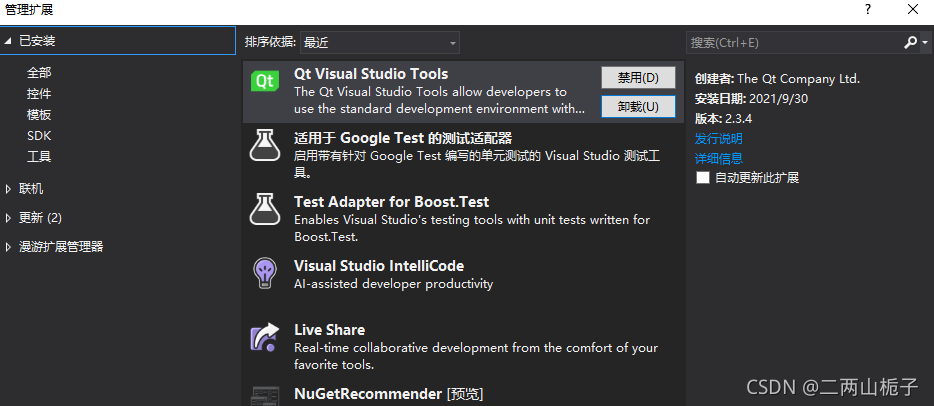Select the Google Test adapter flask icon

click(x=264, y=145)
